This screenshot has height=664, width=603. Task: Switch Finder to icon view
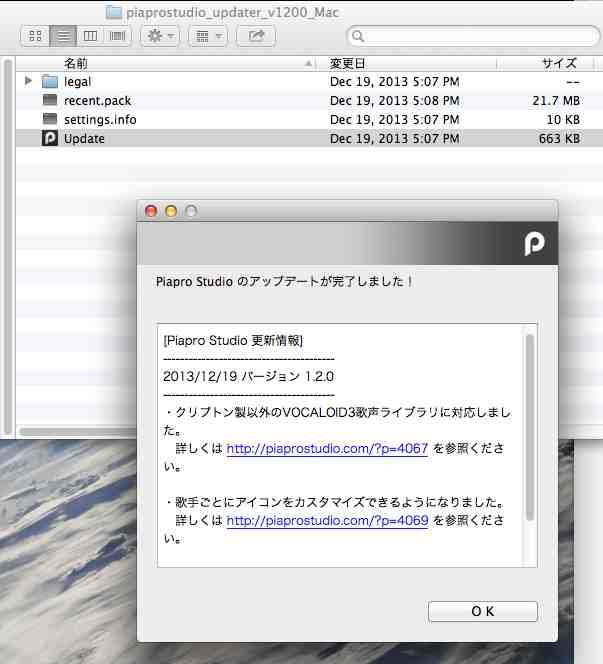click(36, 36)
